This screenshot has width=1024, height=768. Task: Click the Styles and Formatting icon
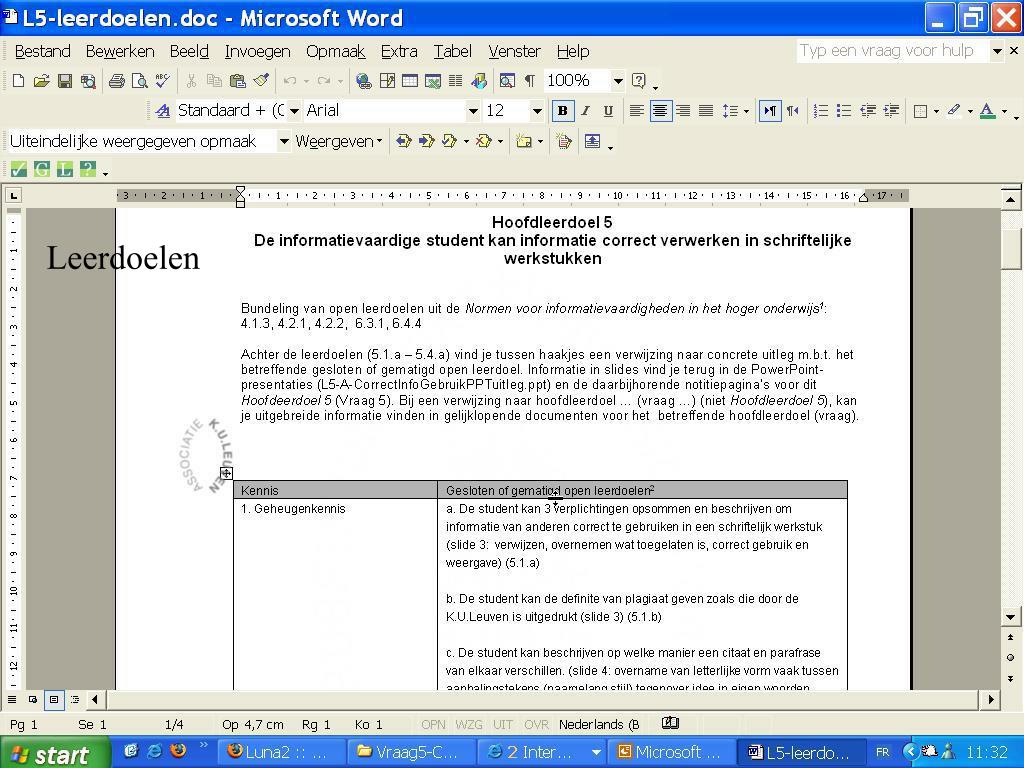[163, 111]
